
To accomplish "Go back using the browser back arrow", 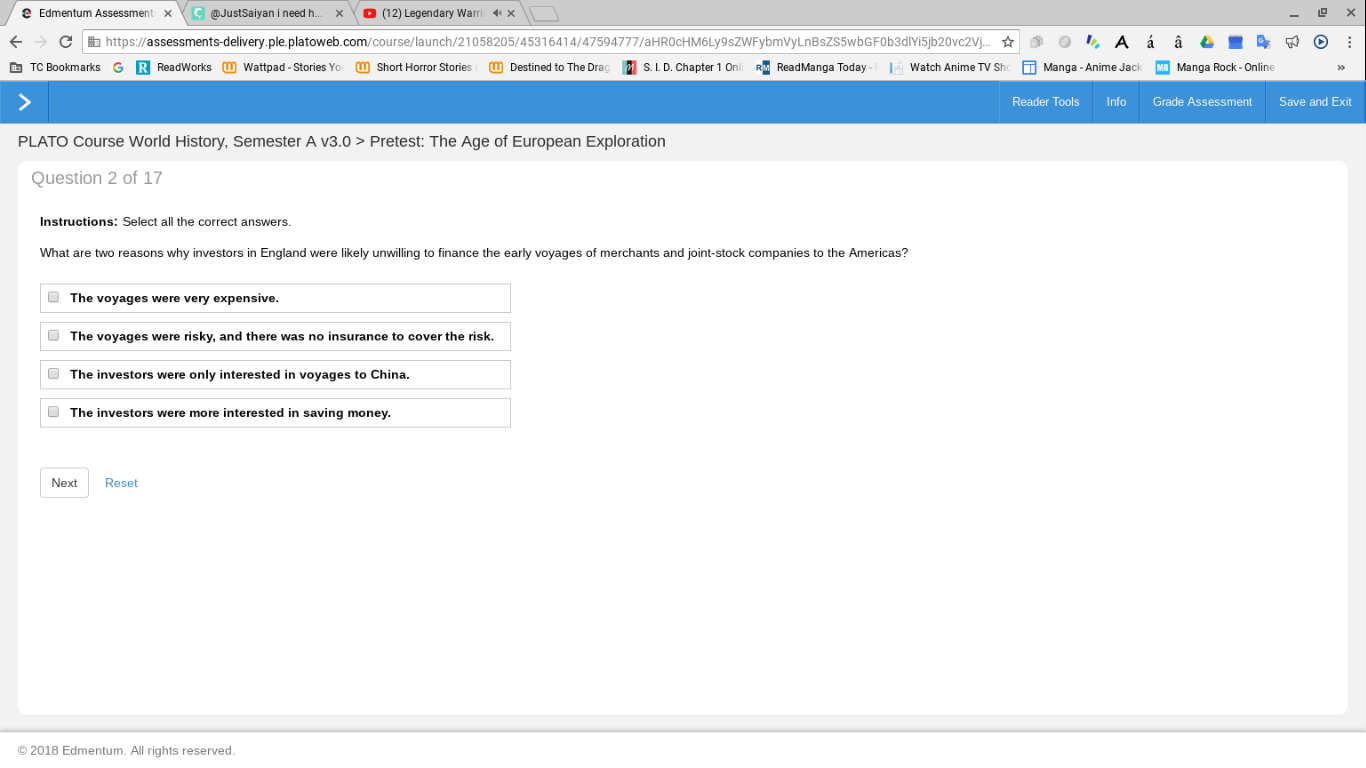I will [16, 42].
